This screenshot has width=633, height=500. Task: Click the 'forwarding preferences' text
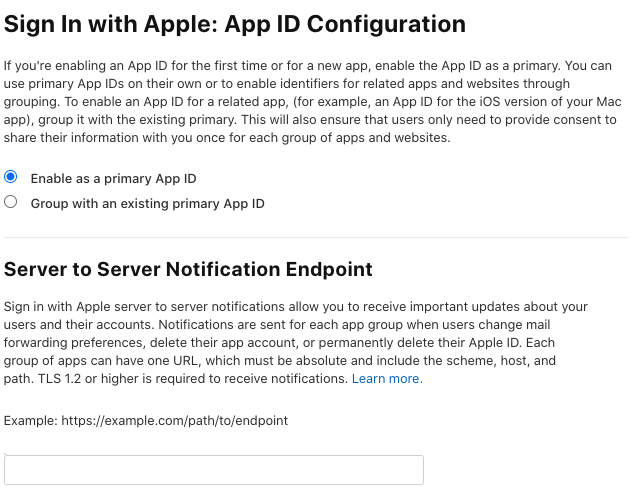tap(73, 342)
